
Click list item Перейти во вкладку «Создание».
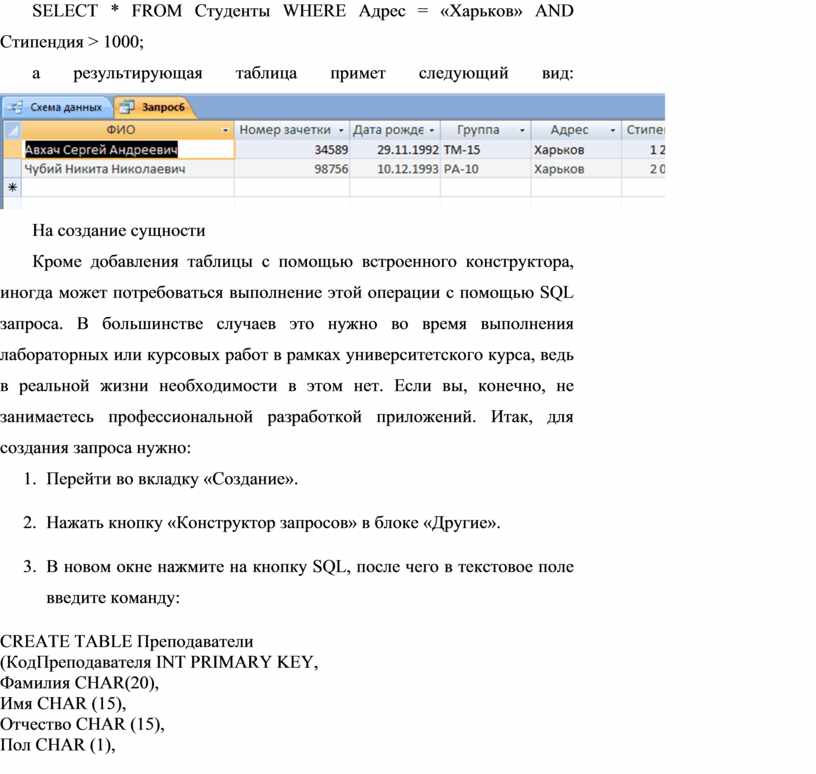click(172, 478)
